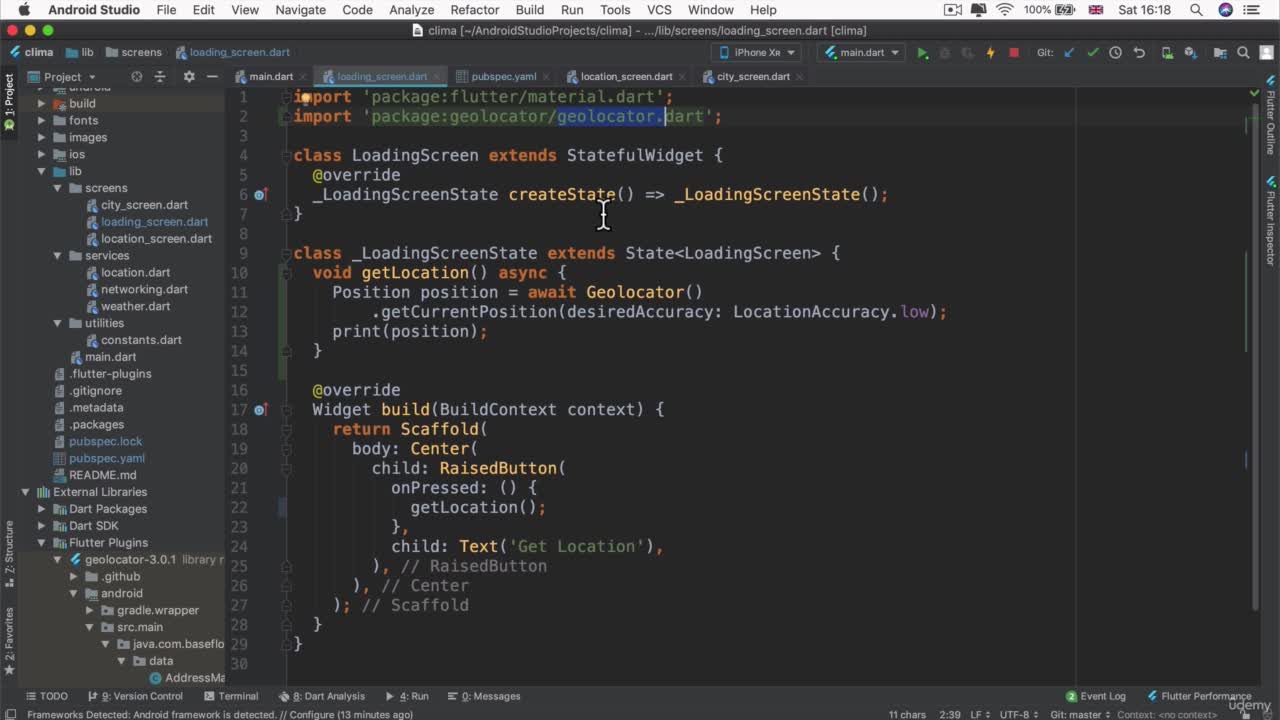Open the Apple menu
This screenshot has height=720, width=1280.
24,10
